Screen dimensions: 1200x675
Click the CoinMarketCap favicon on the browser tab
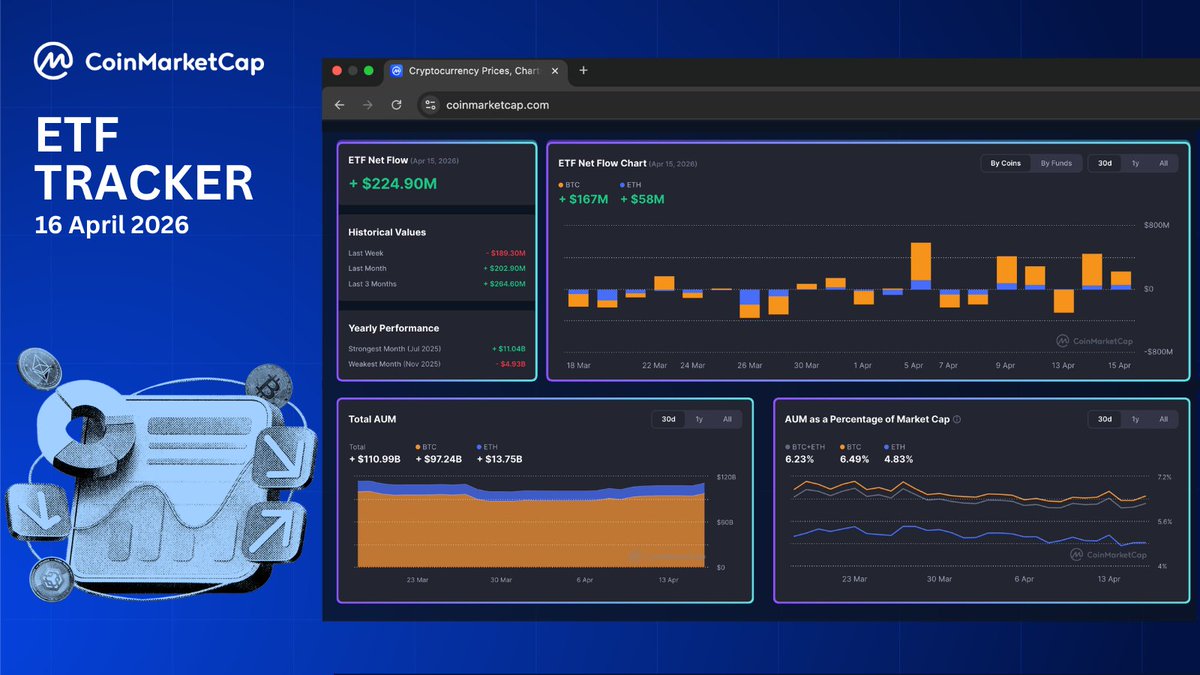tap(396, 71)
